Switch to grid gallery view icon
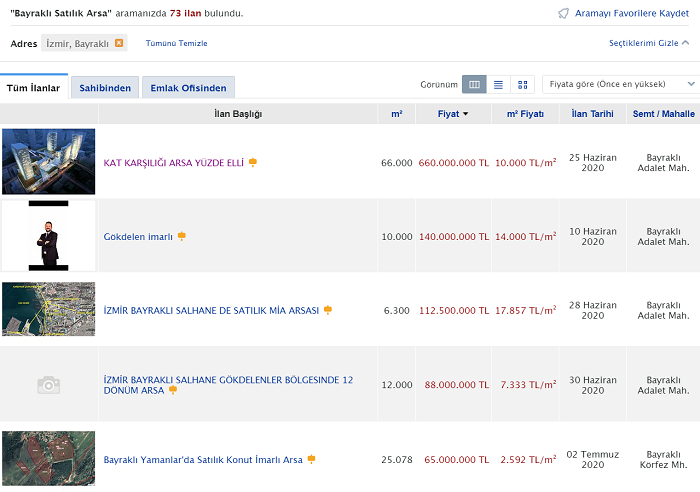Screen dimensions: 700x492 click(522, 84)
